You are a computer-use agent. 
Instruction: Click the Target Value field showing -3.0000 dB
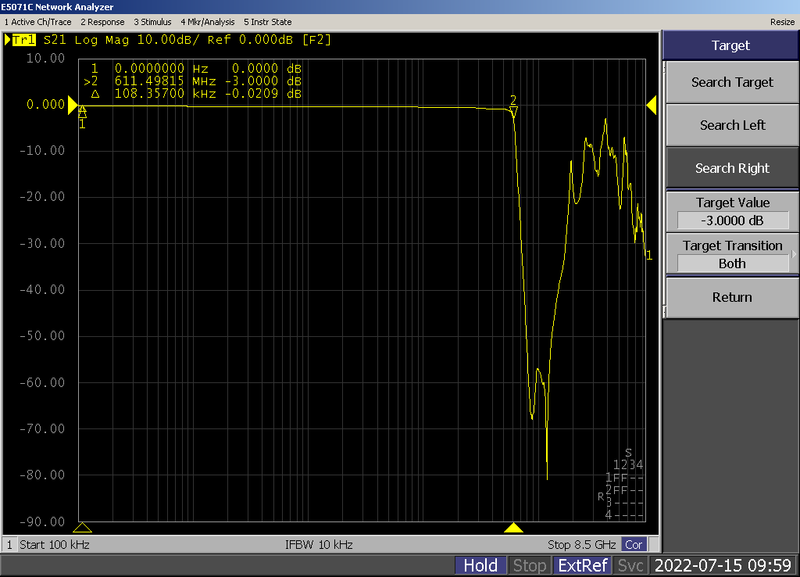(x=732, y=220)
